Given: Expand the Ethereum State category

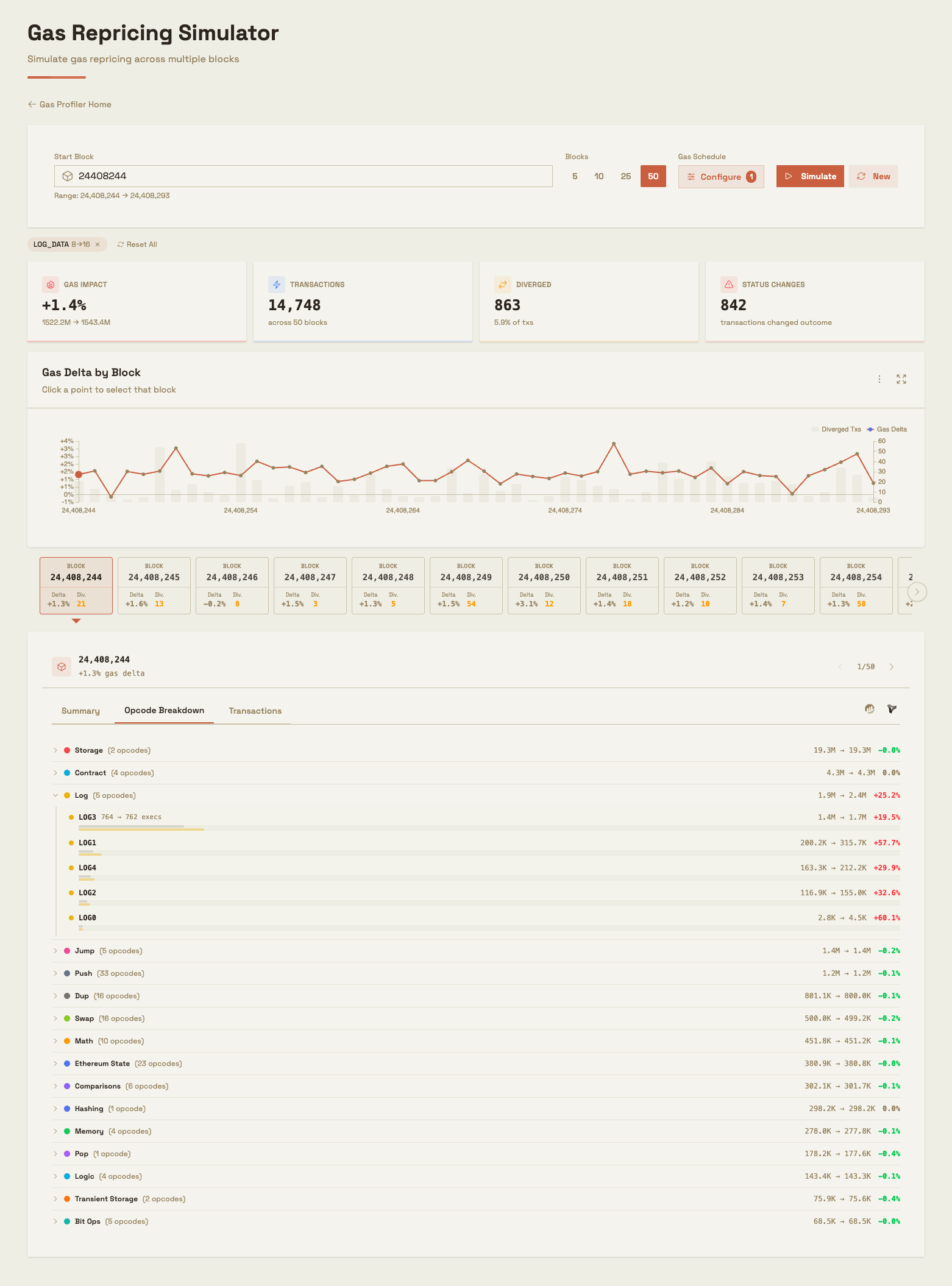Looking at the screenshot, I should point(476,1064).
